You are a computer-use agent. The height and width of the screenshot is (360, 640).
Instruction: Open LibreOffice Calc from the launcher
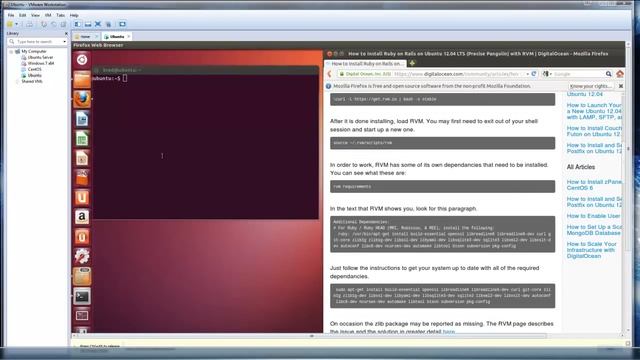(x=82, y=138)
